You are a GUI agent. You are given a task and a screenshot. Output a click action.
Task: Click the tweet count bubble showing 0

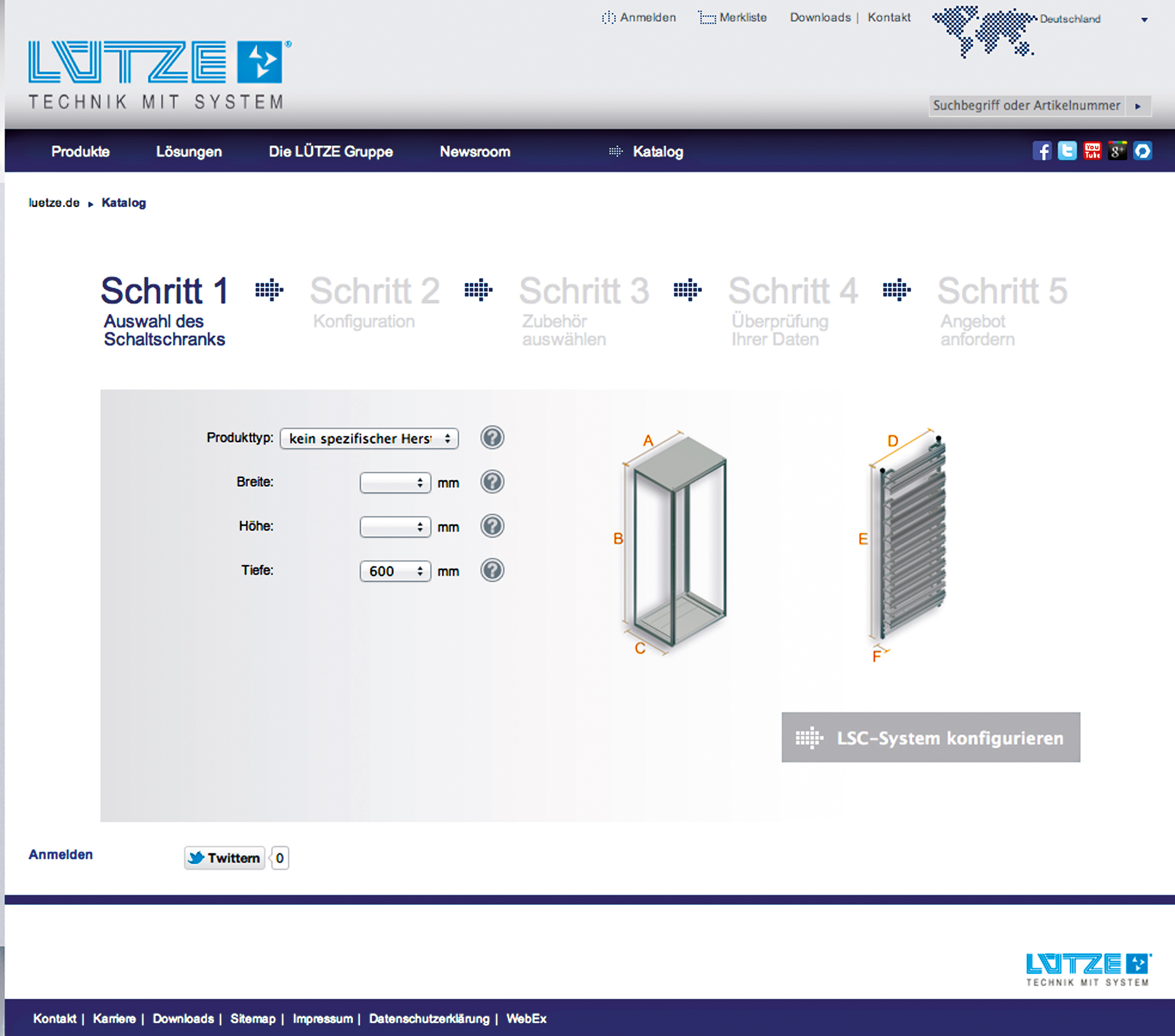click(280, 858)
